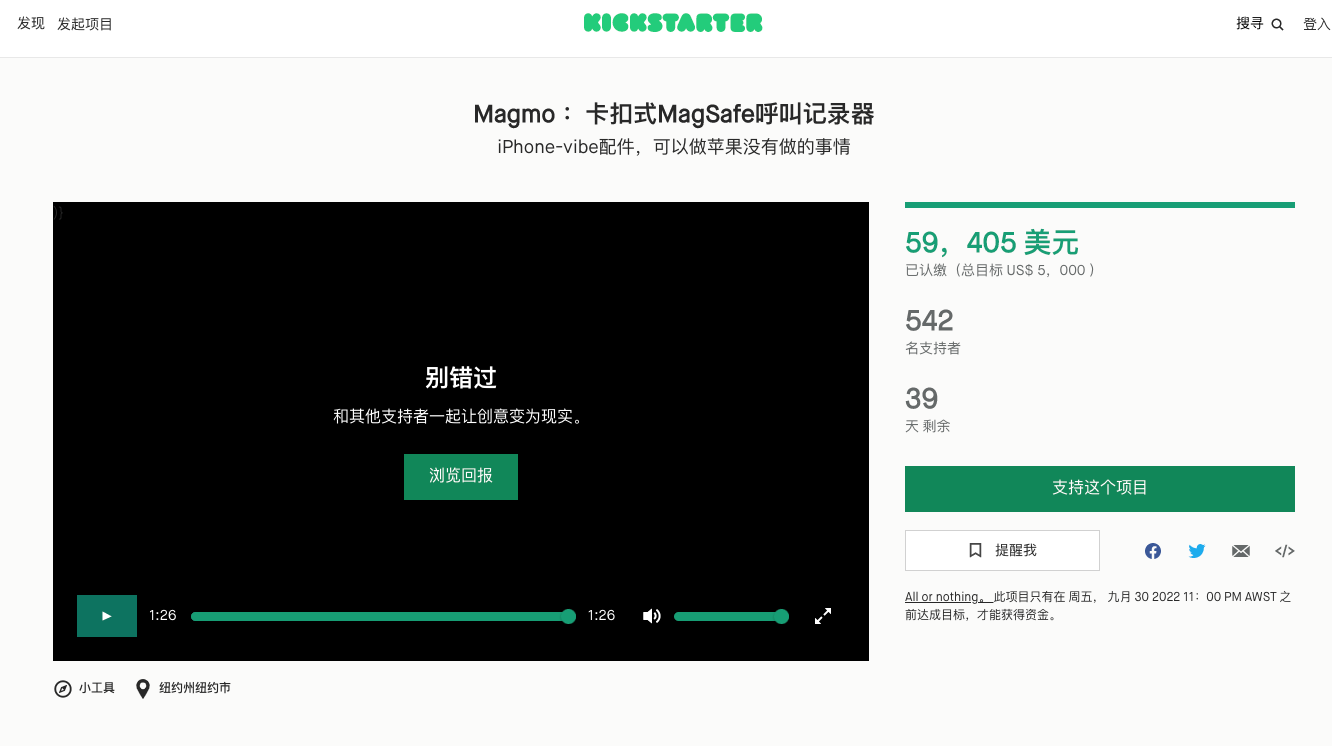Share the project on Facebook
The width and height of the screenshot is (1332, 746).
click(x=1152, y=550)
